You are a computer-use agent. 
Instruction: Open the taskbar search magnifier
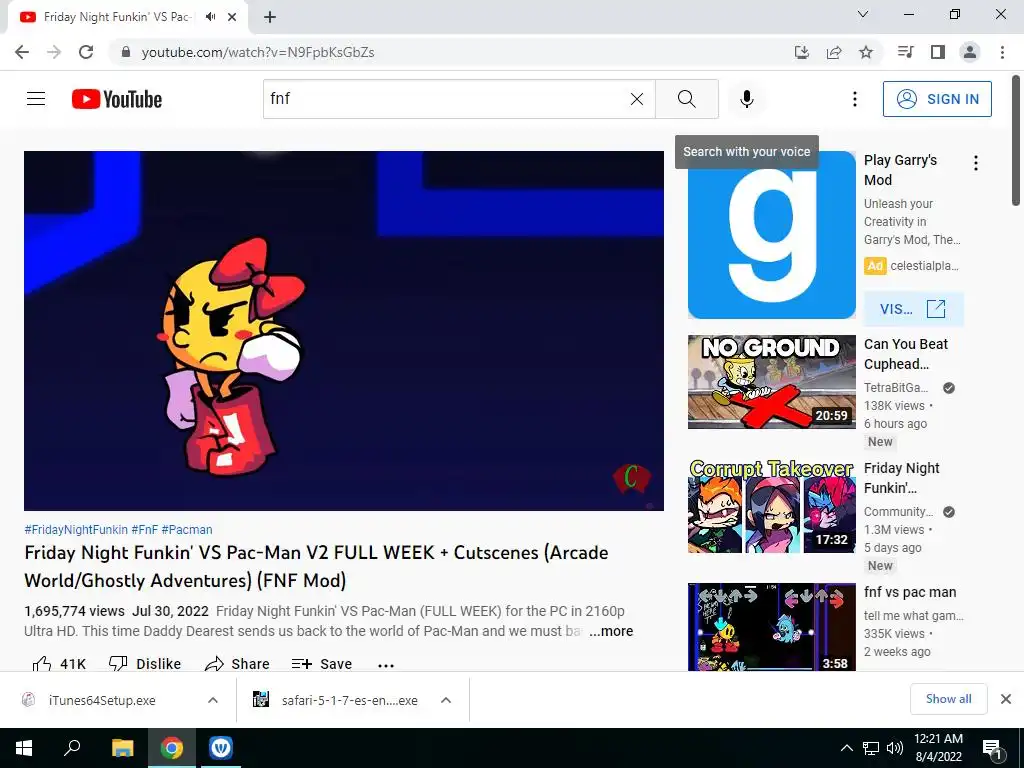[72, 748]
